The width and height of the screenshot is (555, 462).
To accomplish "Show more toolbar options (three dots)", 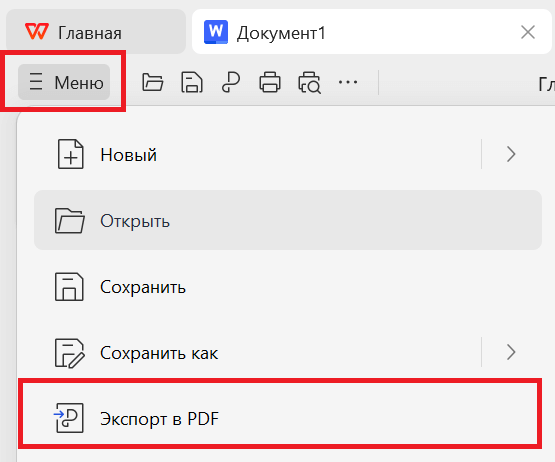I will click(x=348, y=82).
